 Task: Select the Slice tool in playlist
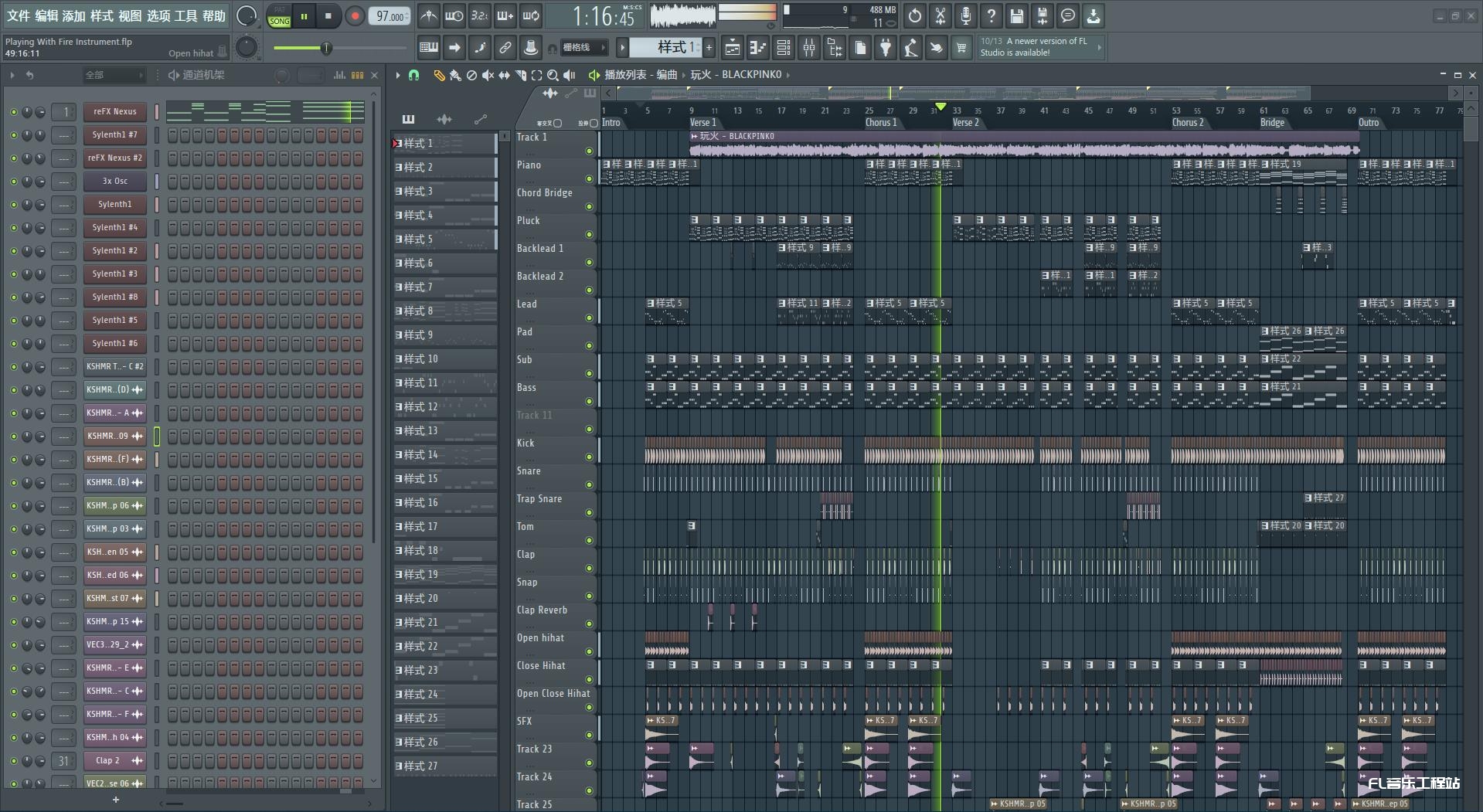click(520, 75)
